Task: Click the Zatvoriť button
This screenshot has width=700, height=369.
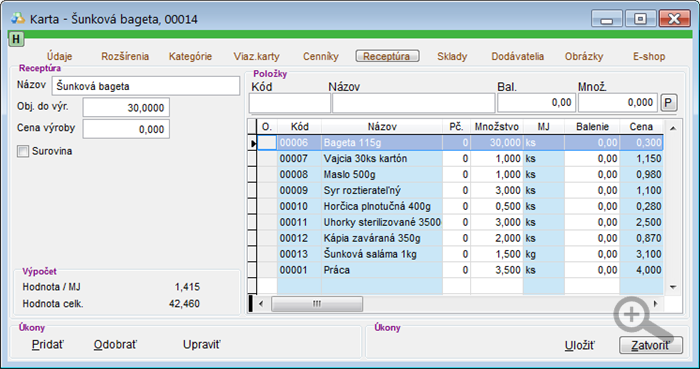Action: tap(650, 345)
